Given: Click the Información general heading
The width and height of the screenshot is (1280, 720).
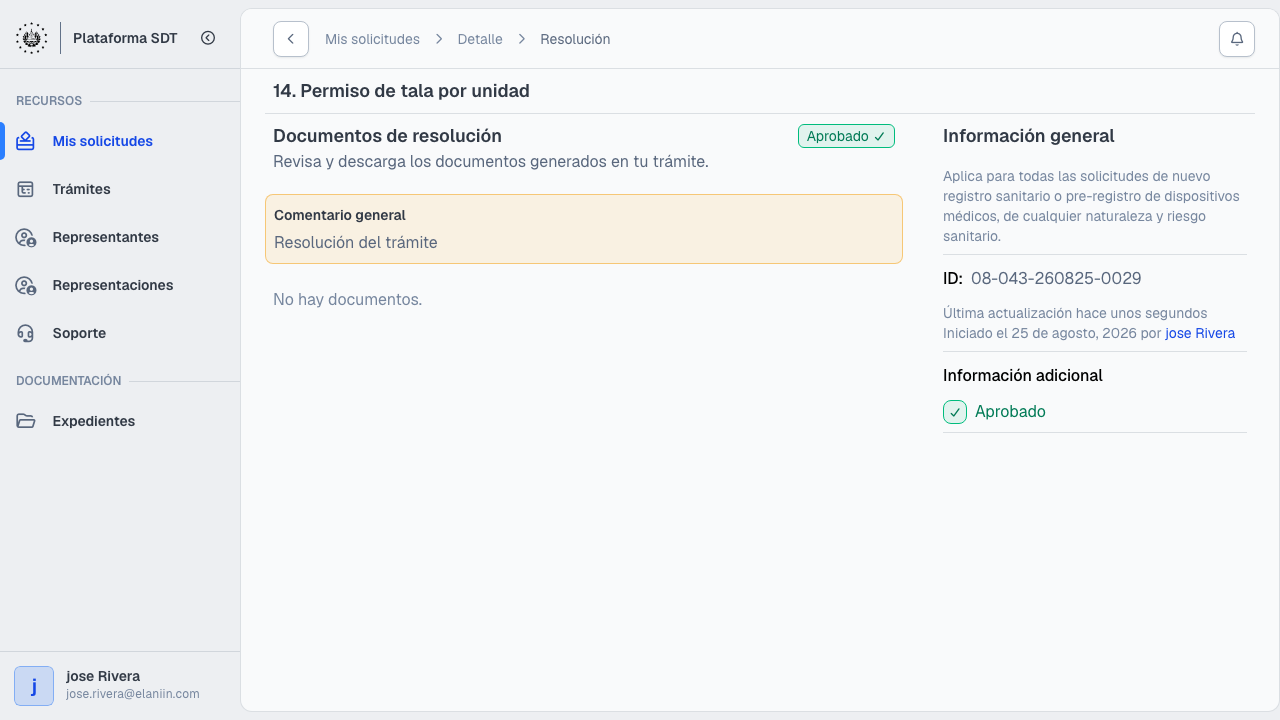Looking at the screenshot, I should 1028,136.
